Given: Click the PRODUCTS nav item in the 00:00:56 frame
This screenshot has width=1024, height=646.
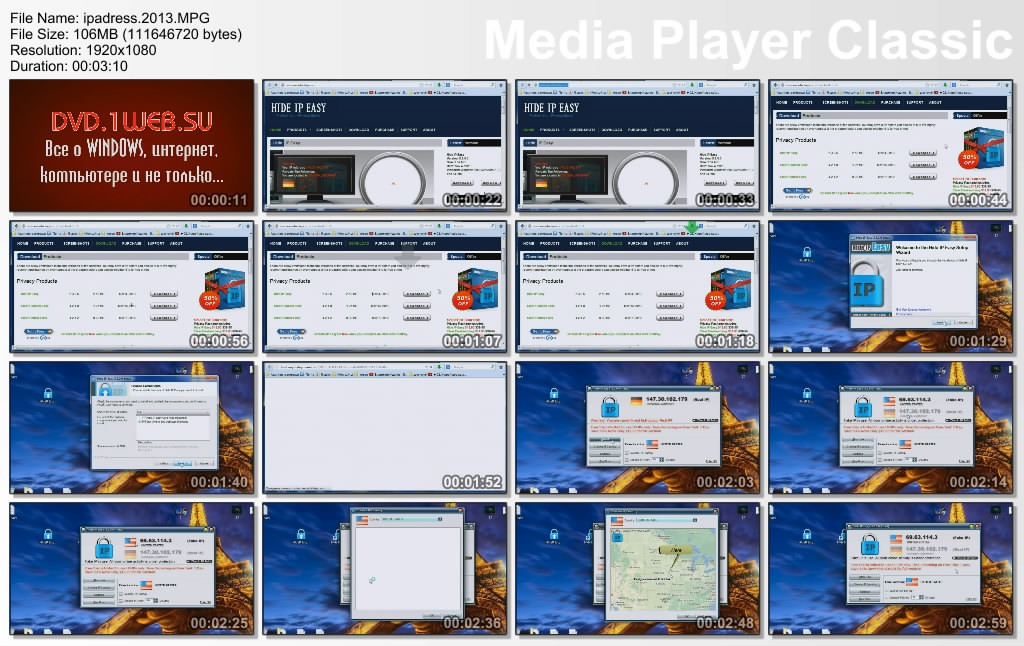Looking at the screenshot, I should (x=44, y=244).
